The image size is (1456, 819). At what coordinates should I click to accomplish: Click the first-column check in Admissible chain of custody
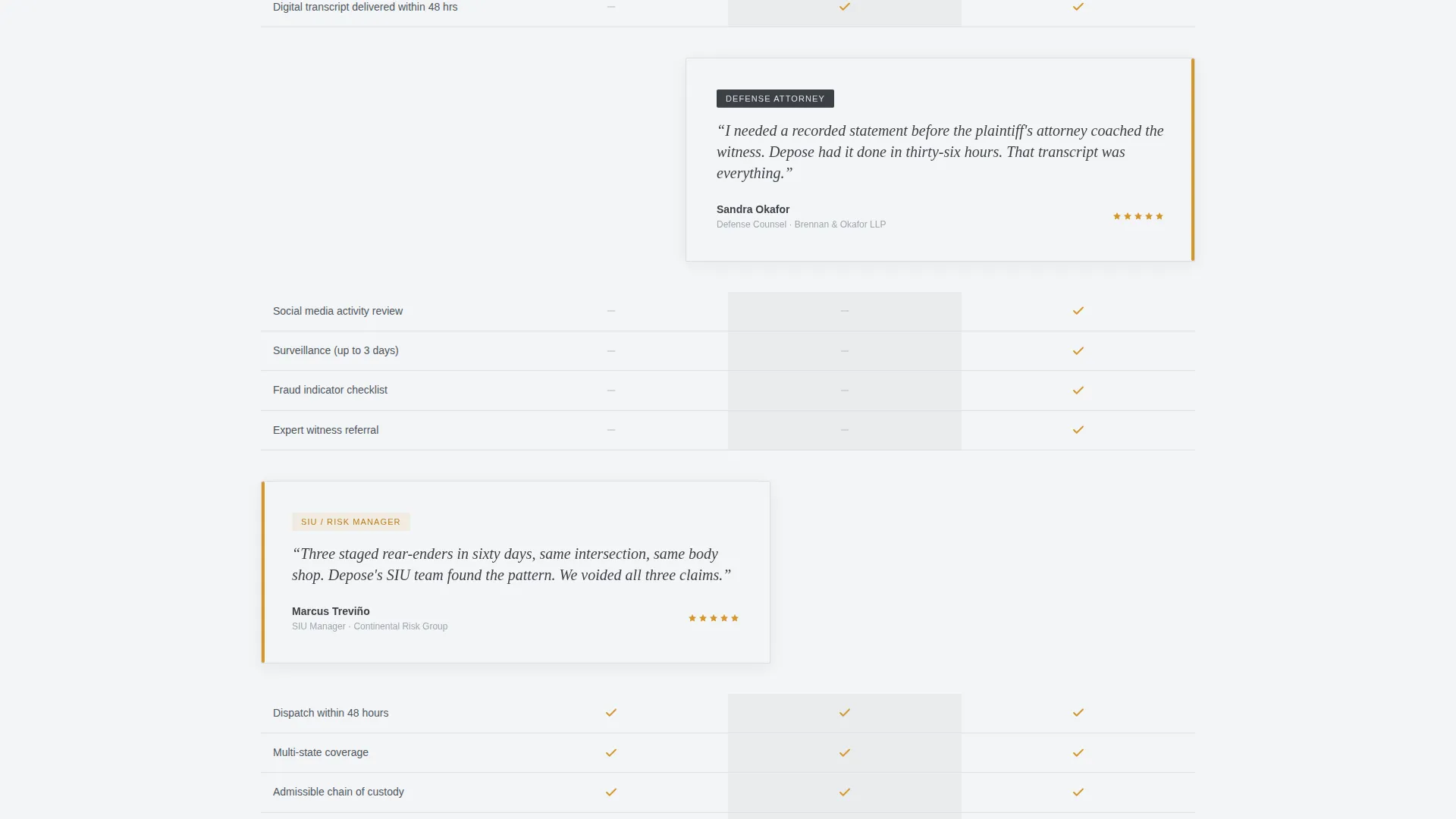click(610, 792)
